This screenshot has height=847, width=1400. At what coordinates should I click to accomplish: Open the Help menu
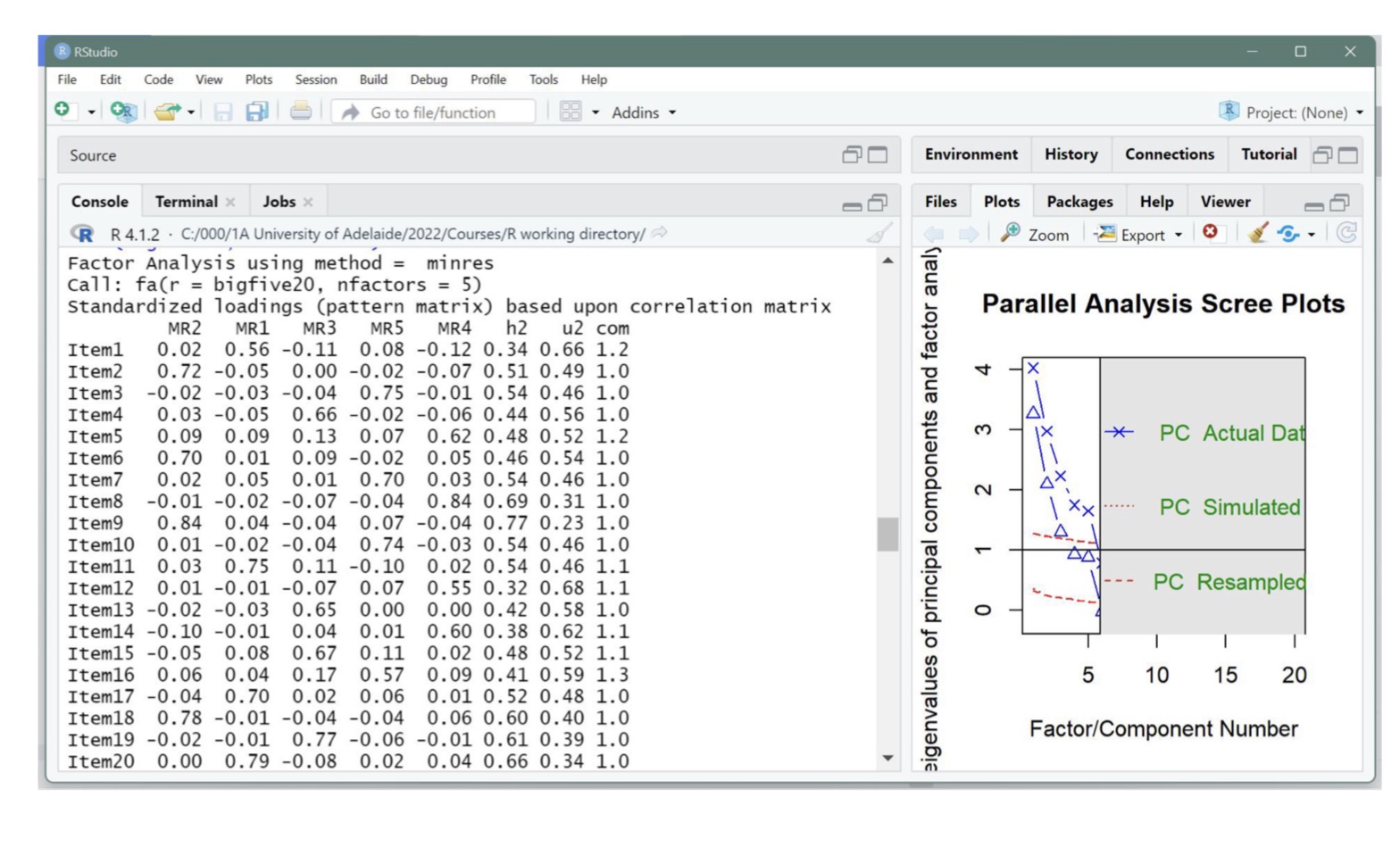pos(594,79)
